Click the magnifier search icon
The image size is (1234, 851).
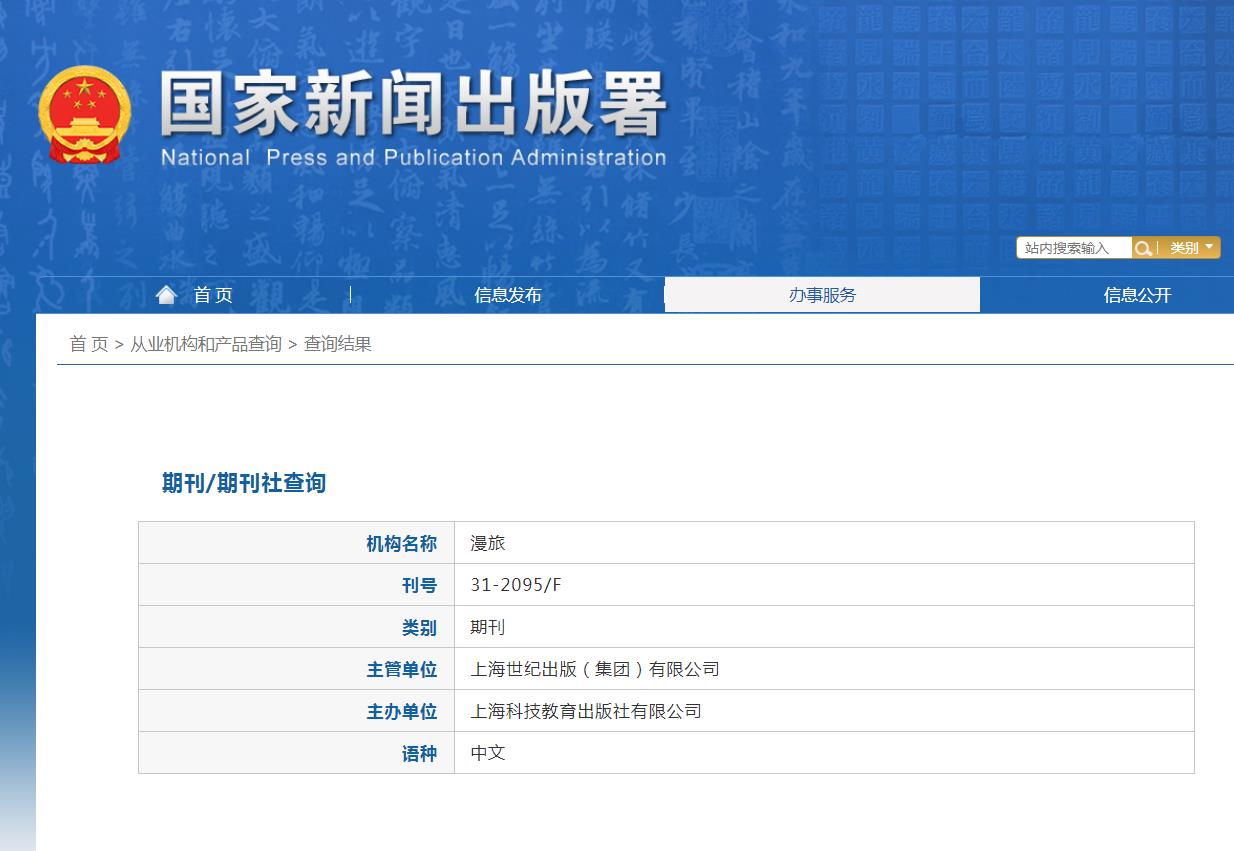1144,247
